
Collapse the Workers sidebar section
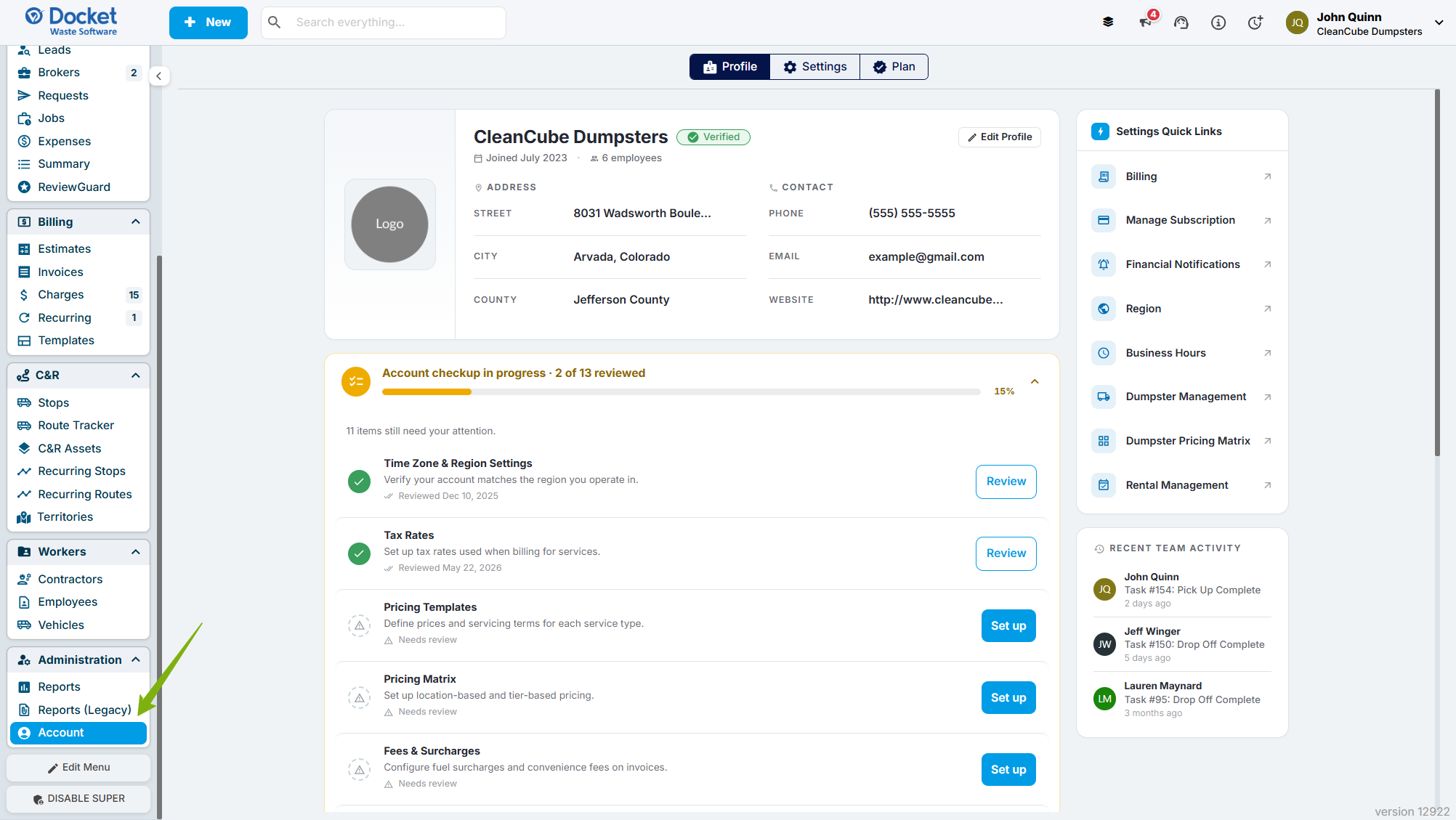point(136,552)
